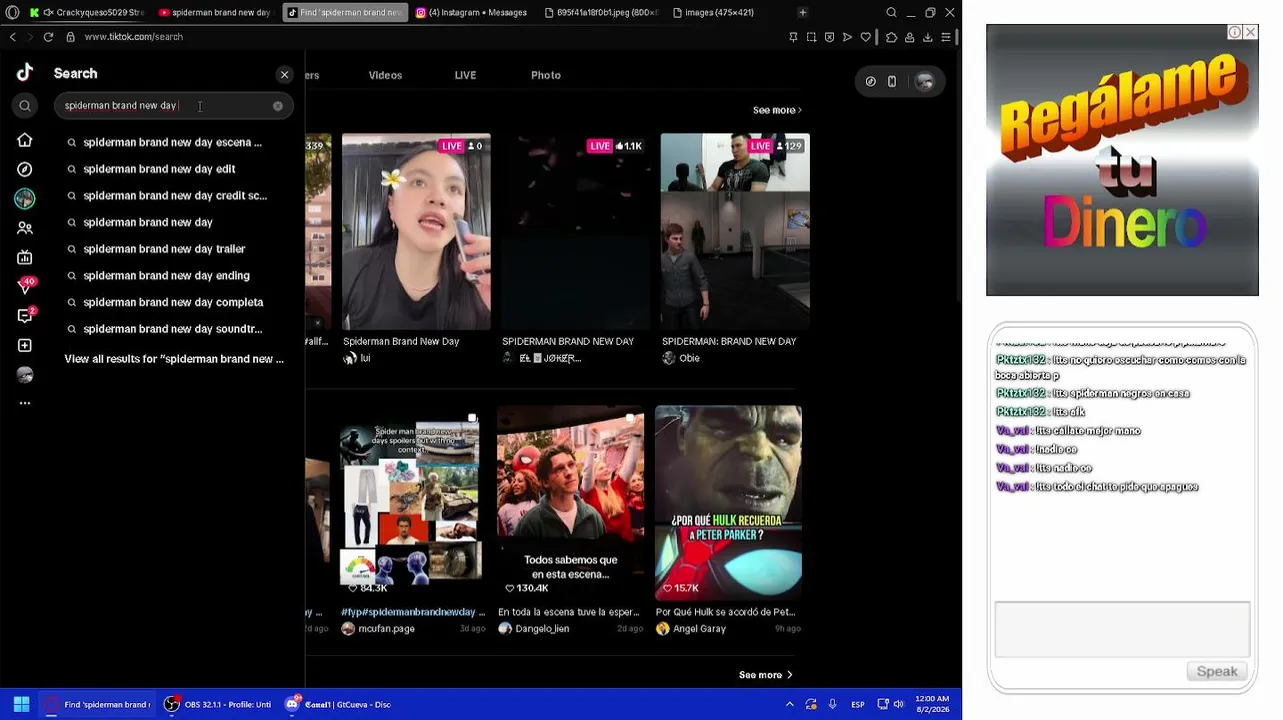Image resolution: width=1283 pixels, height=720 pixels.
Task: Click the TikTok coins icon top right
Action: (x=871, y=82)
